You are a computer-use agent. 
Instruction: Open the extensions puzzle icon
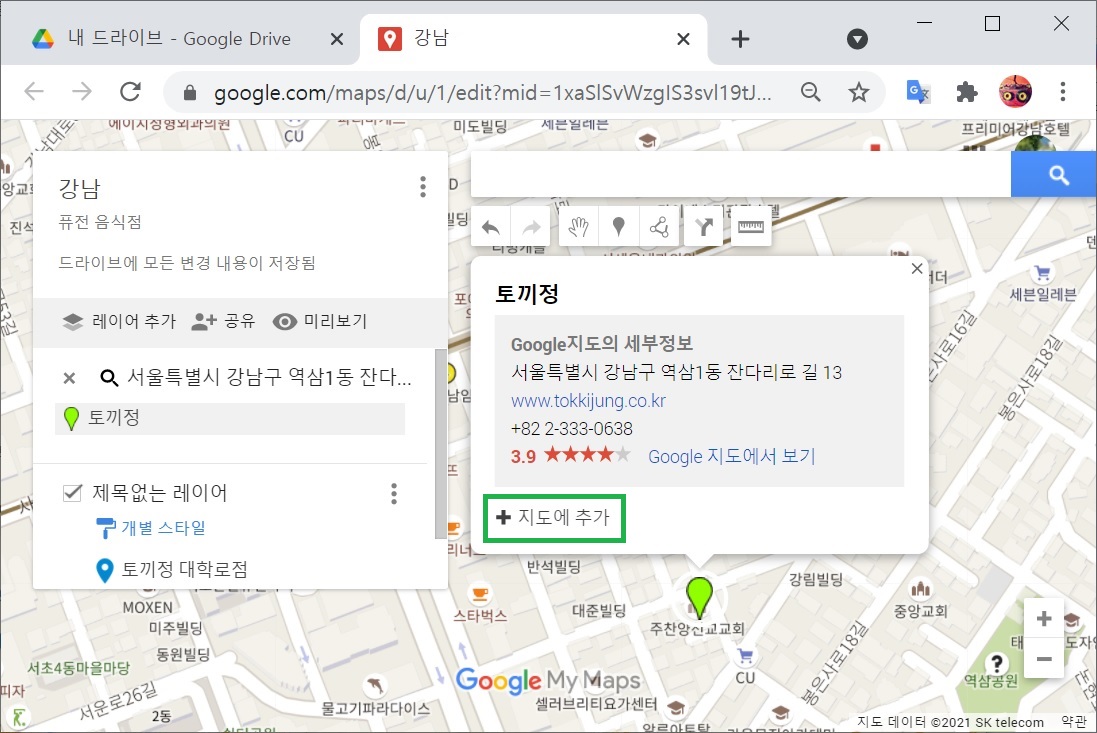[966, 92]
